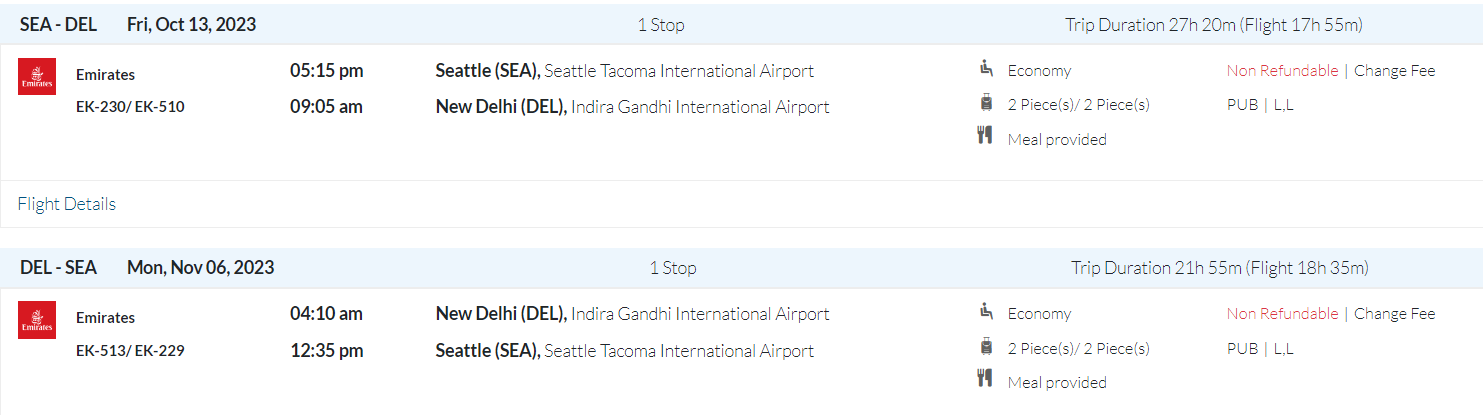Click the Mon, Nov 06, 2023 return date

(200, 268)
